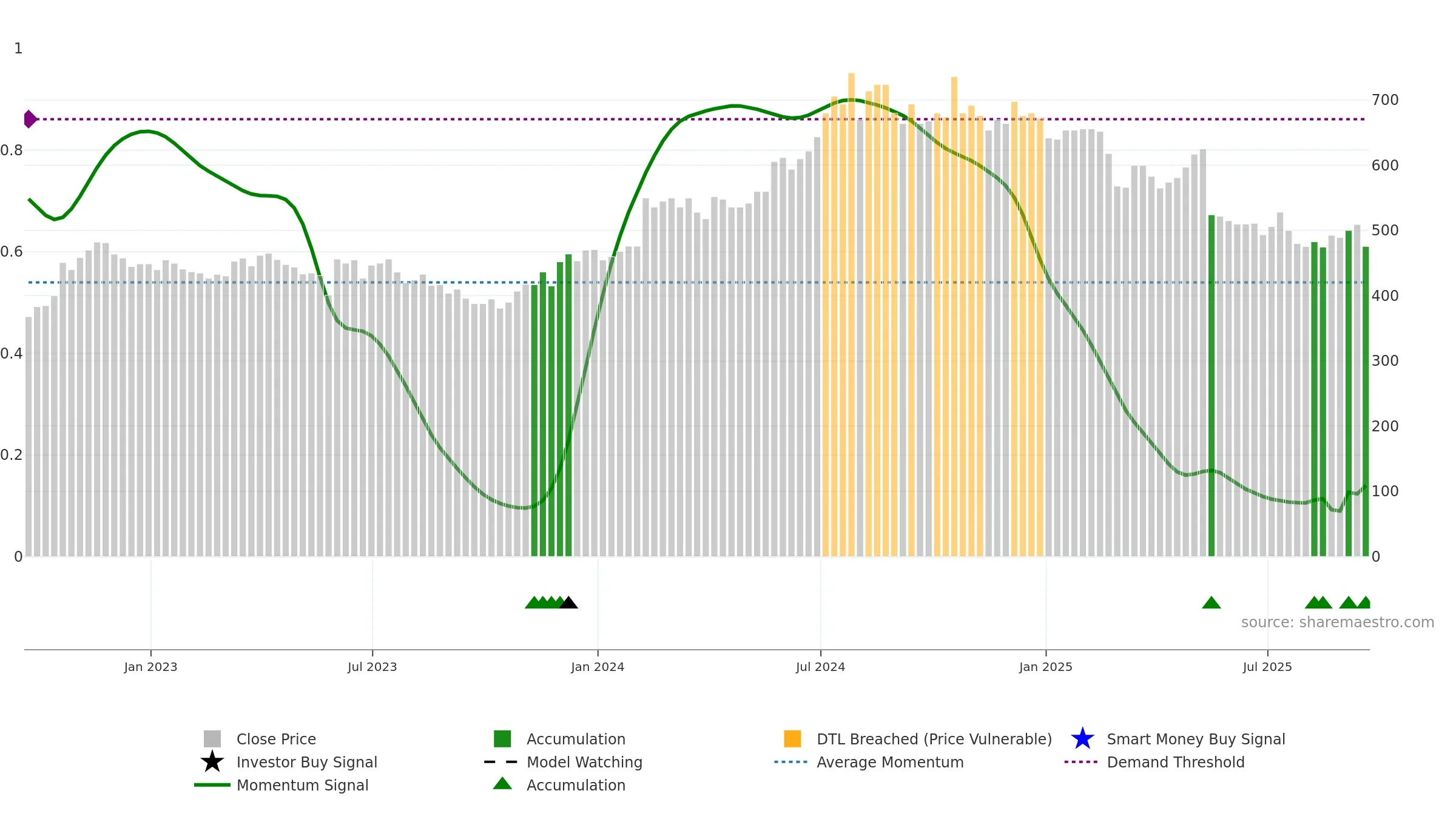
Task: Toggle the Momentum Signal legend entry
Action: pos(302,785)
